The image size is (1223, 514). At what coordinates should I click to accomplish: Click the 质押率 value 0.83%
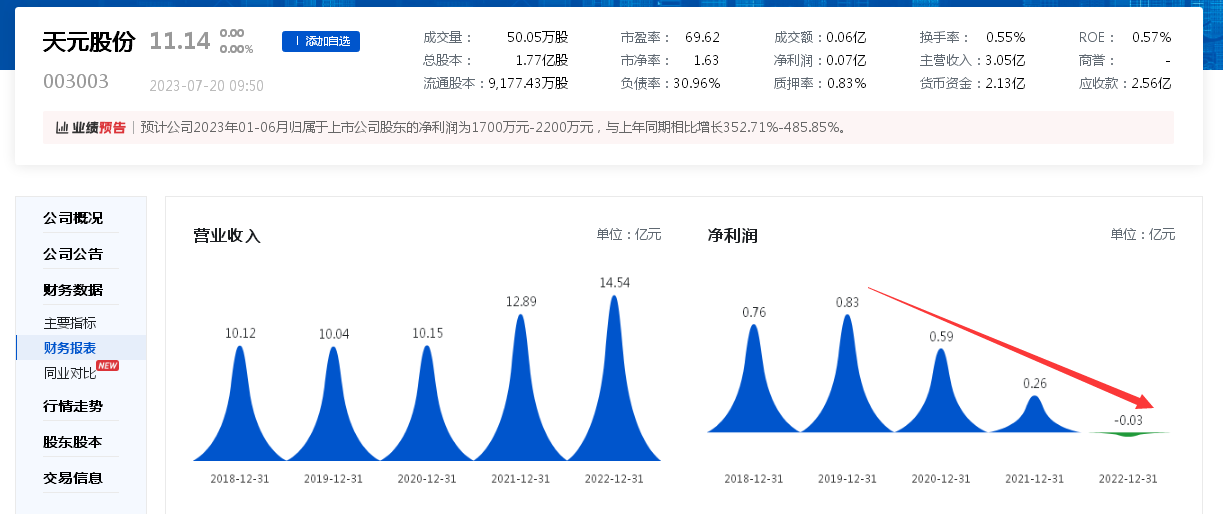(x=846, y=83)
